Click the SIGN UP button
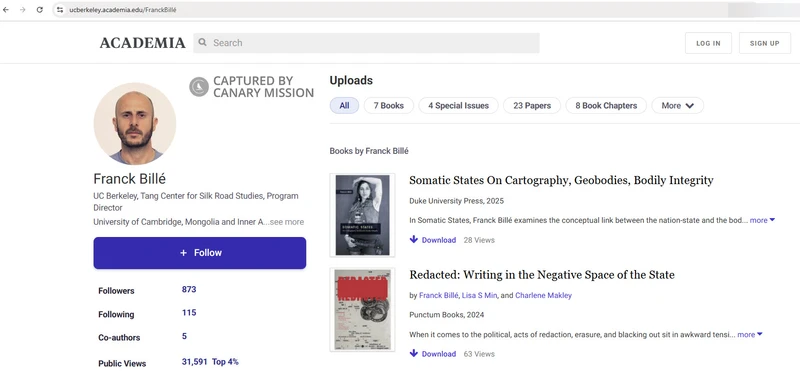The height and width of the screenshot is (371, 800). coord(764,43)
